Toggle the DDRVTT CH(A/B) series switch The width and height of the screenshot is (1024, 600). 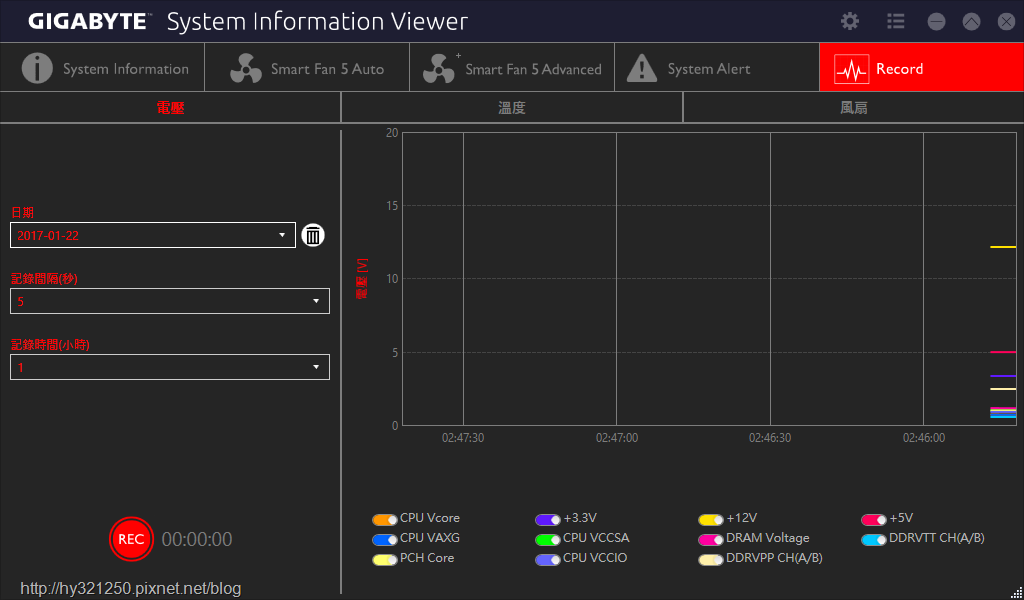(874, 540)
